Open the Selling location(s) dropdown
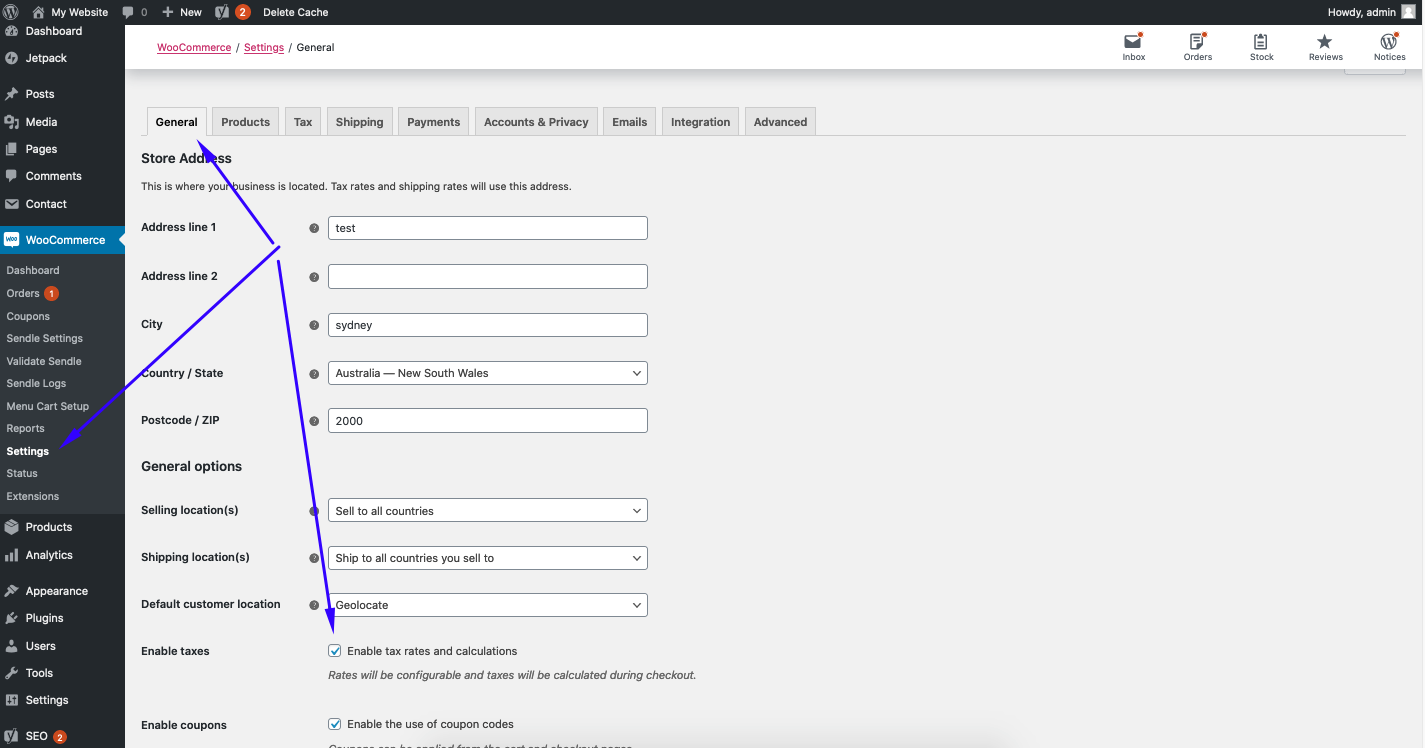The width and height of the screenshot is (1425, 748). (487, 511)
